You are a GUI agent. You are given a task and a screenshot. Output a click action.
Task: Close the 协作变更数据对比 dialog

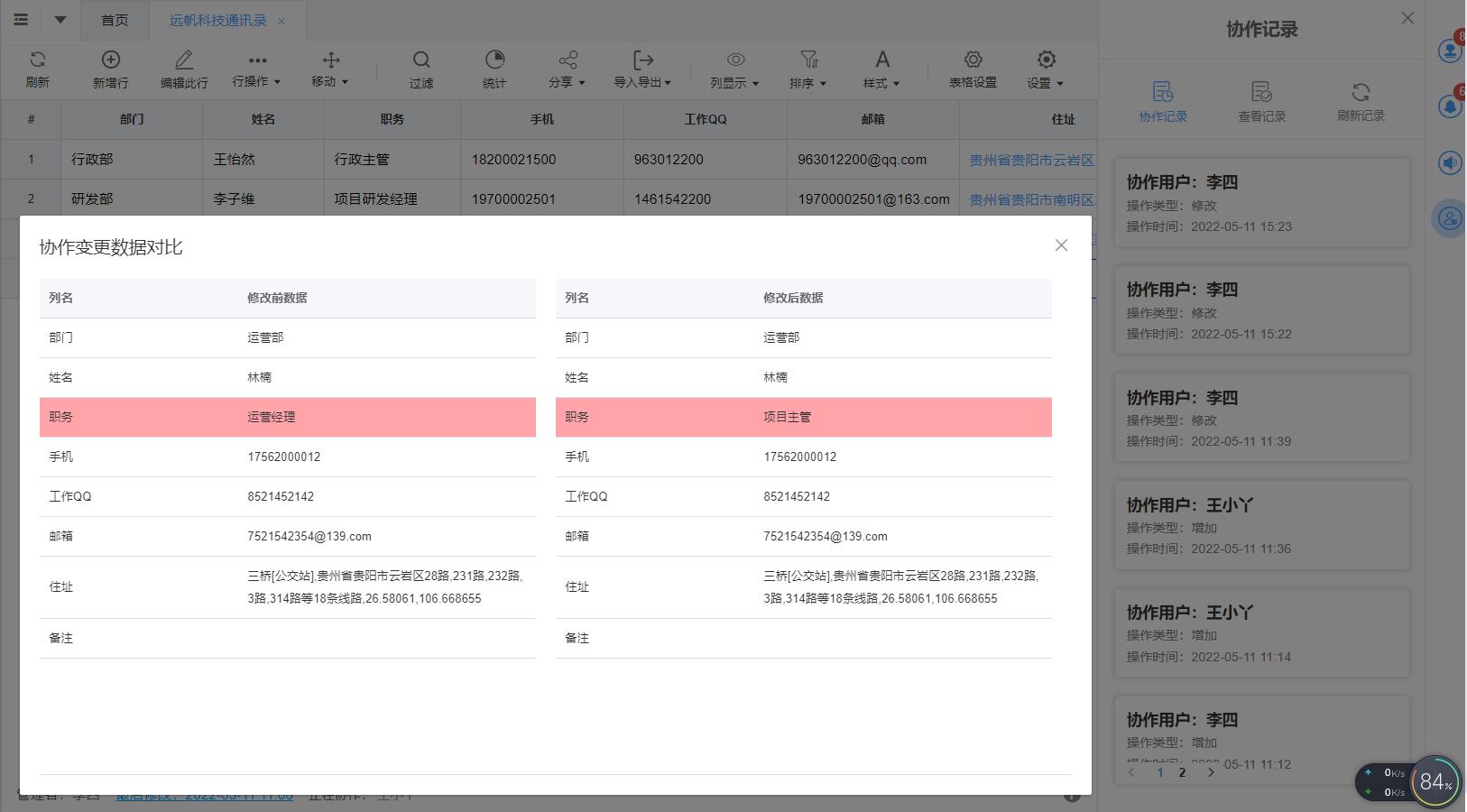coord(1061,245)
